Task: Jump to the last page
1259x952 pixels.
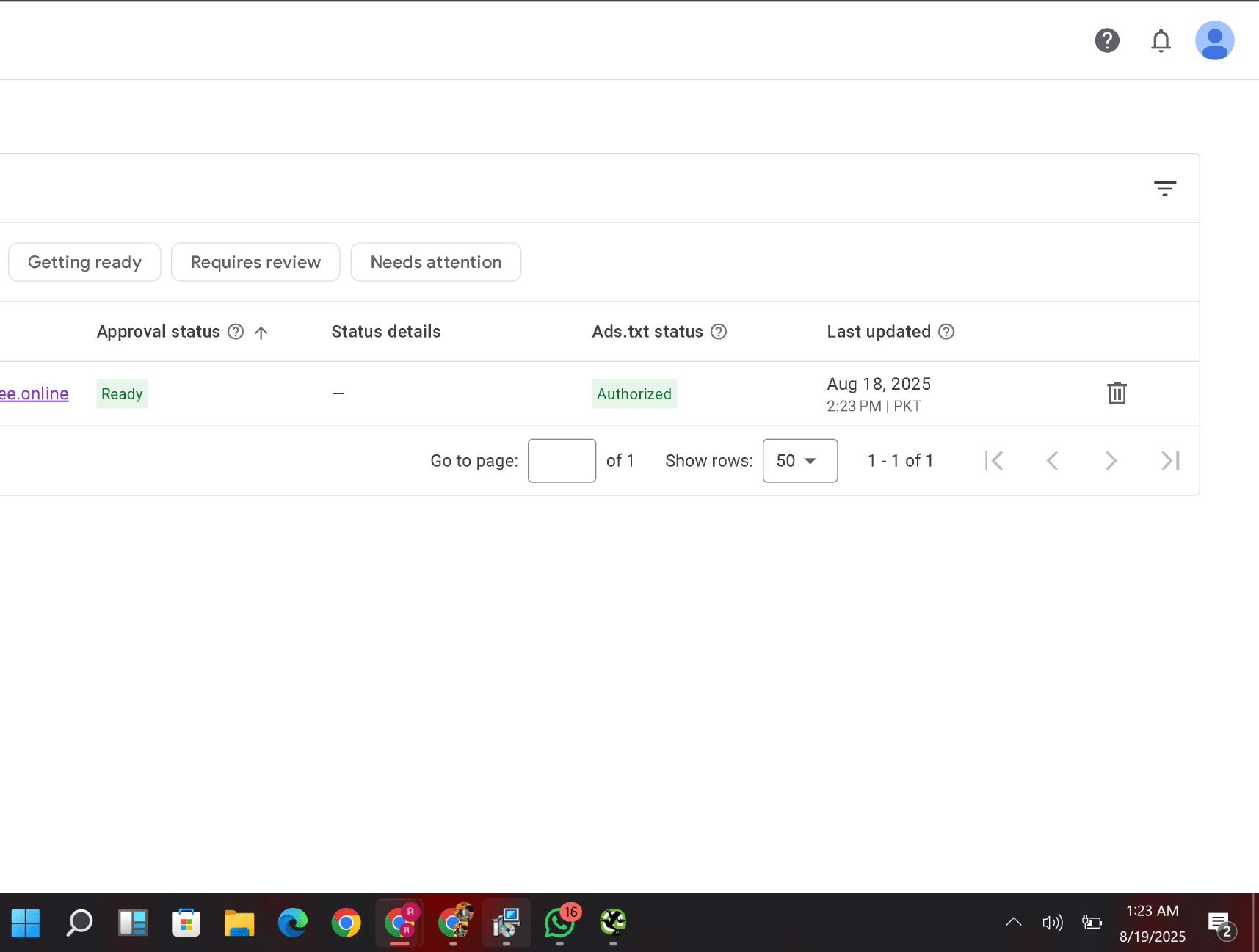Action: [x=1169, y=461]
